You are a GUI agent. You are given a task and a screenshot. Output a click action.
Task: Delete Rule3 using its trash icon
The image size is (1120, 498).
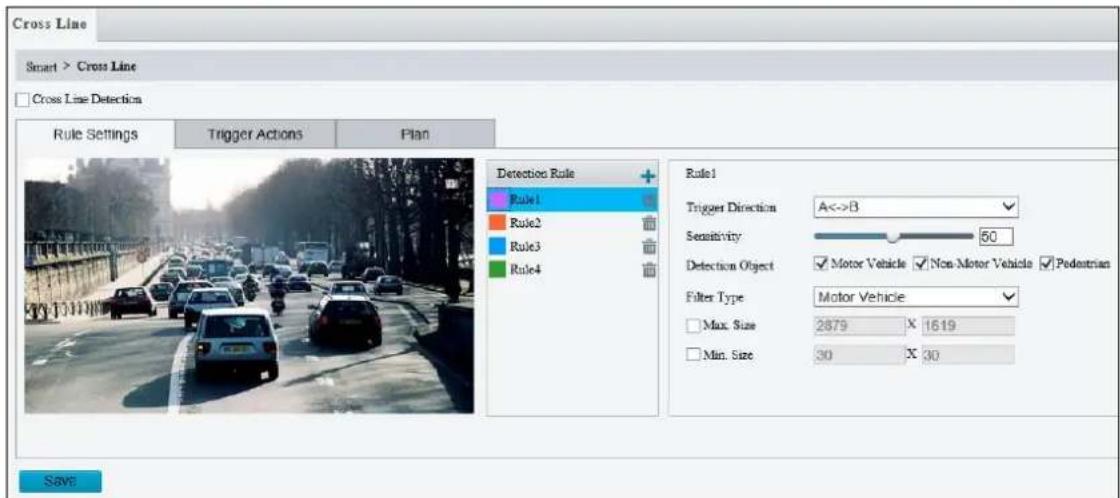point(649,246)
